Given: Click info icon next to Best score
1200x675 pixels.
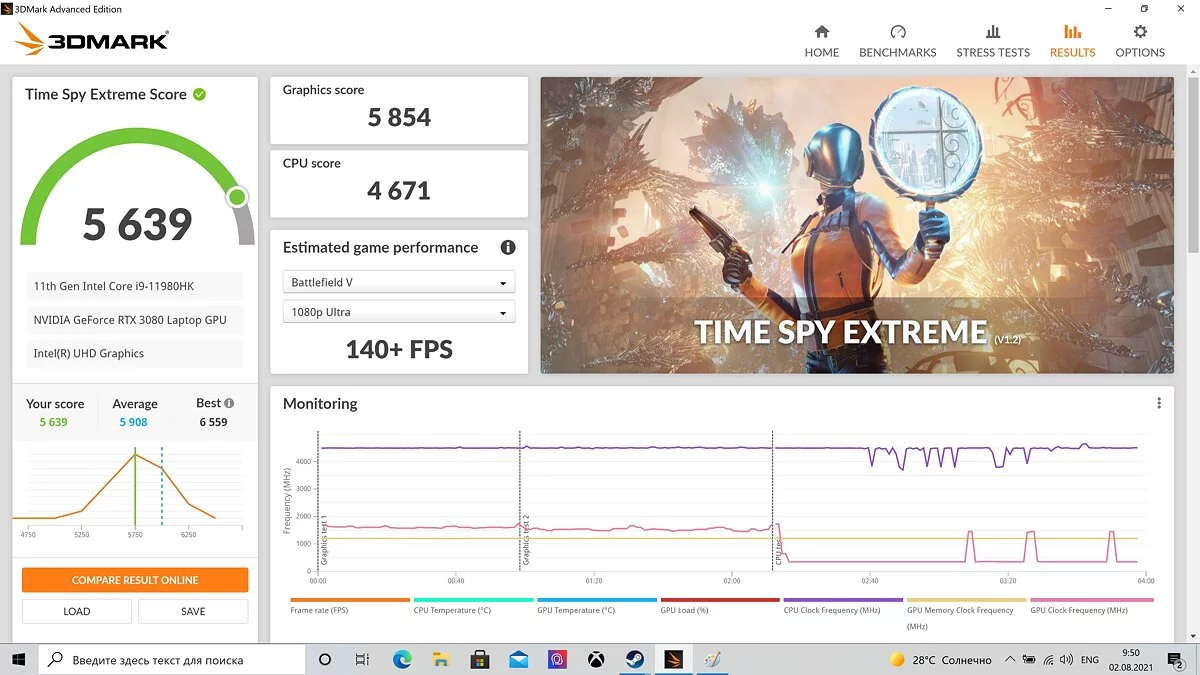Looking at the screenshot, I should click(229, 403).
